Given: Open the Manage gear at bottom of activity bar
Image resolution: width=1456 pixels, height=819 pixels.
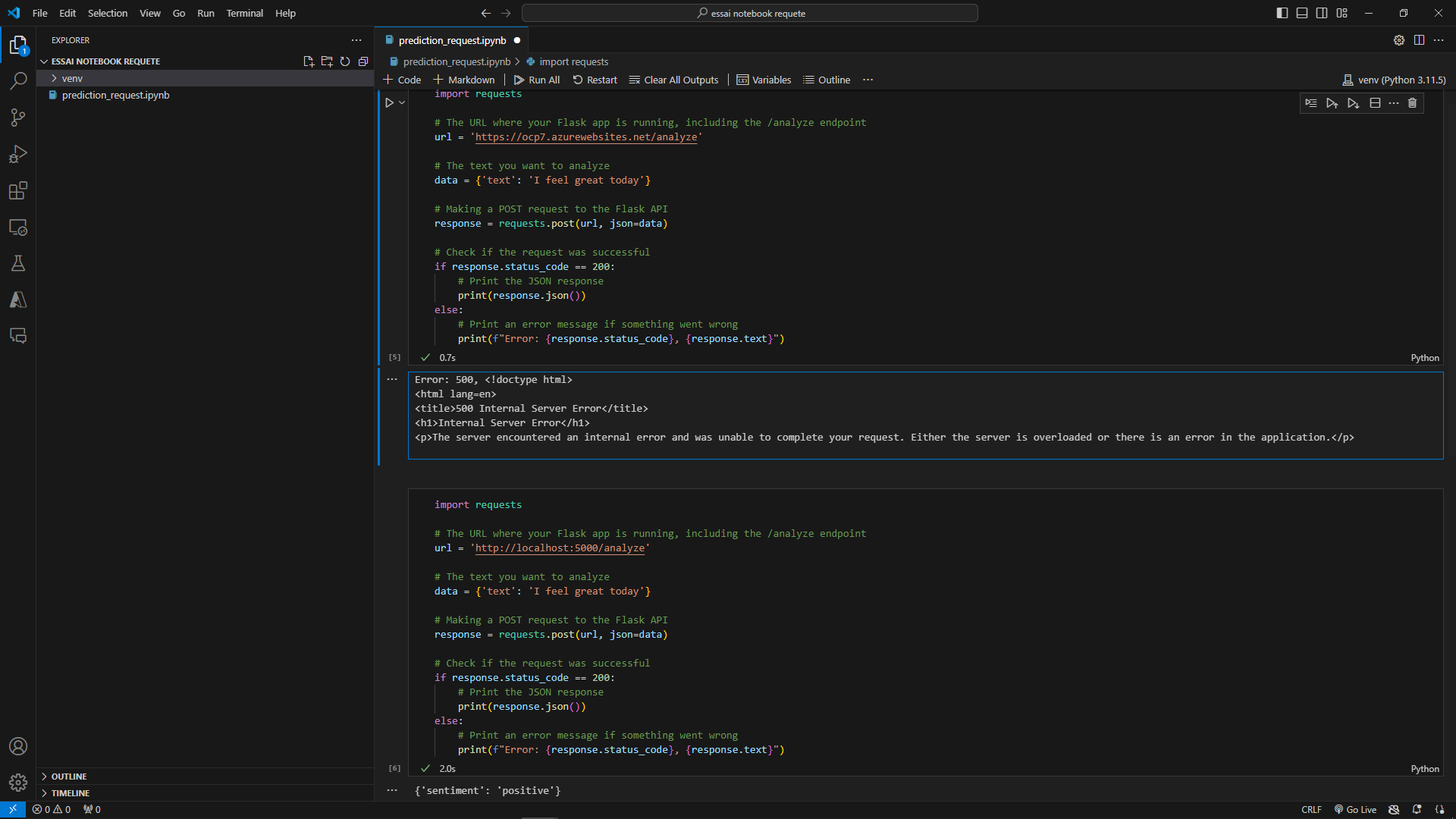Looking at the screenshot, I should [18, 783].
